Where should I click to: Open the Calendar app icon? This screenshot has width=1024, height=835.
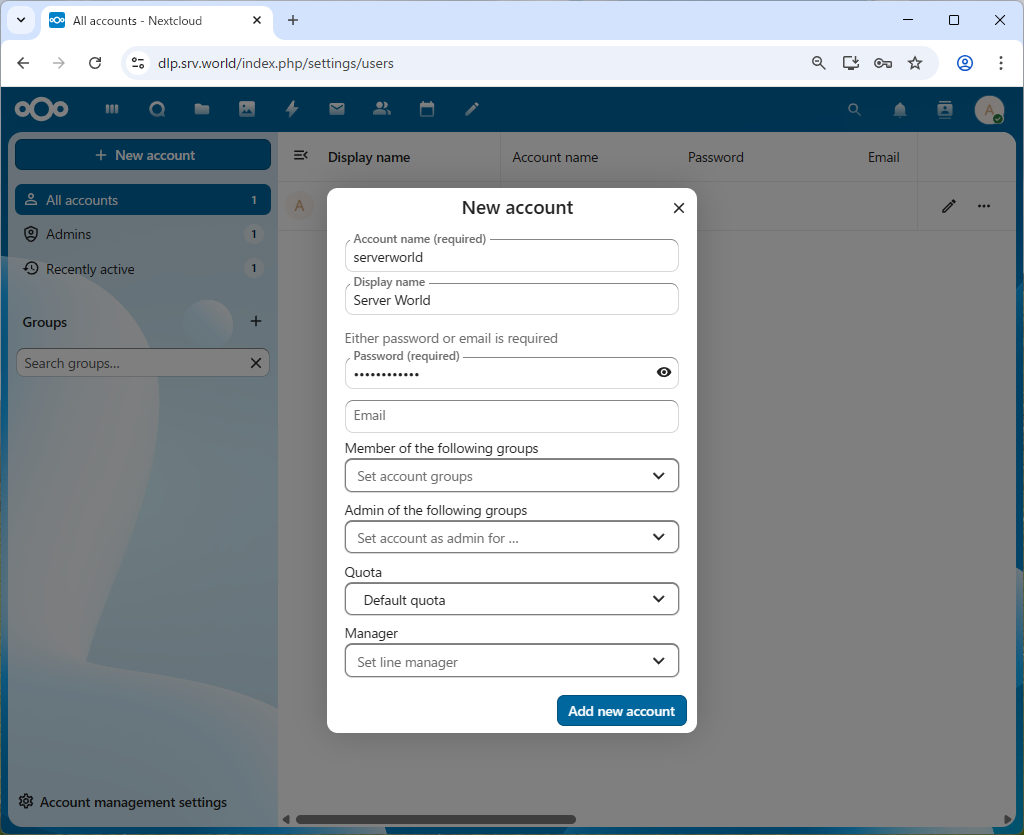(427, 109)
